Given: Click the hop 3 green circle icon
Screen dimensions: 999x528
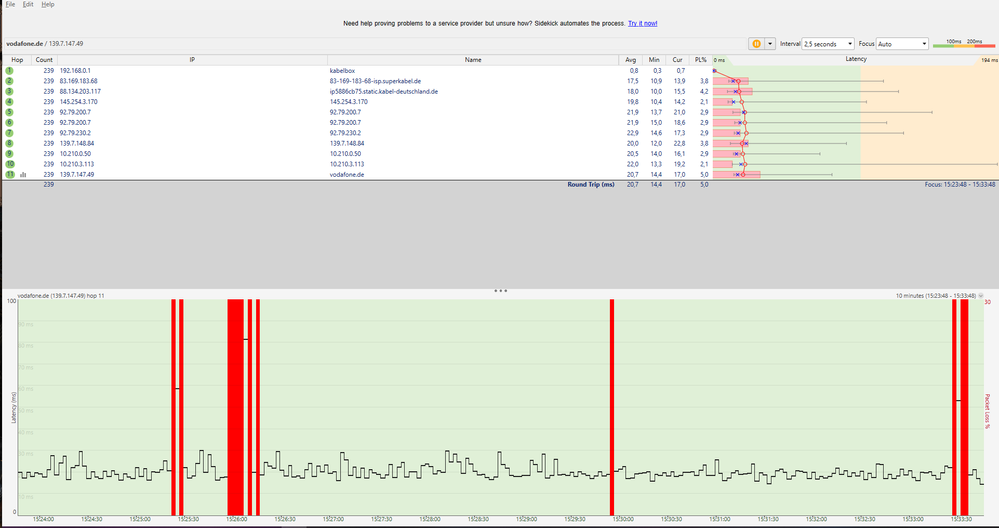Looking at the screenshot, I should coord(10,92).
